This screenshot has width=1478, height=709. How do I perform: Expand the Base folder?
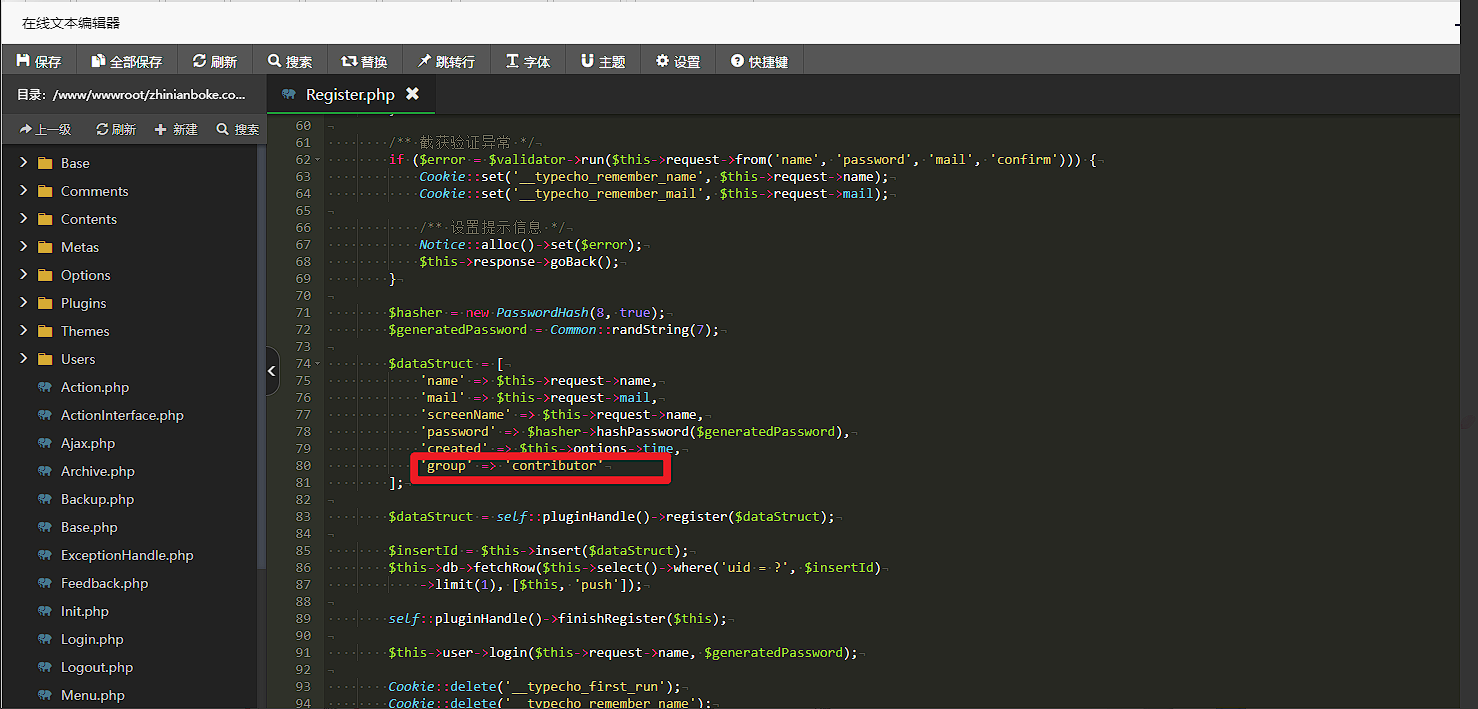click(23, 163)
